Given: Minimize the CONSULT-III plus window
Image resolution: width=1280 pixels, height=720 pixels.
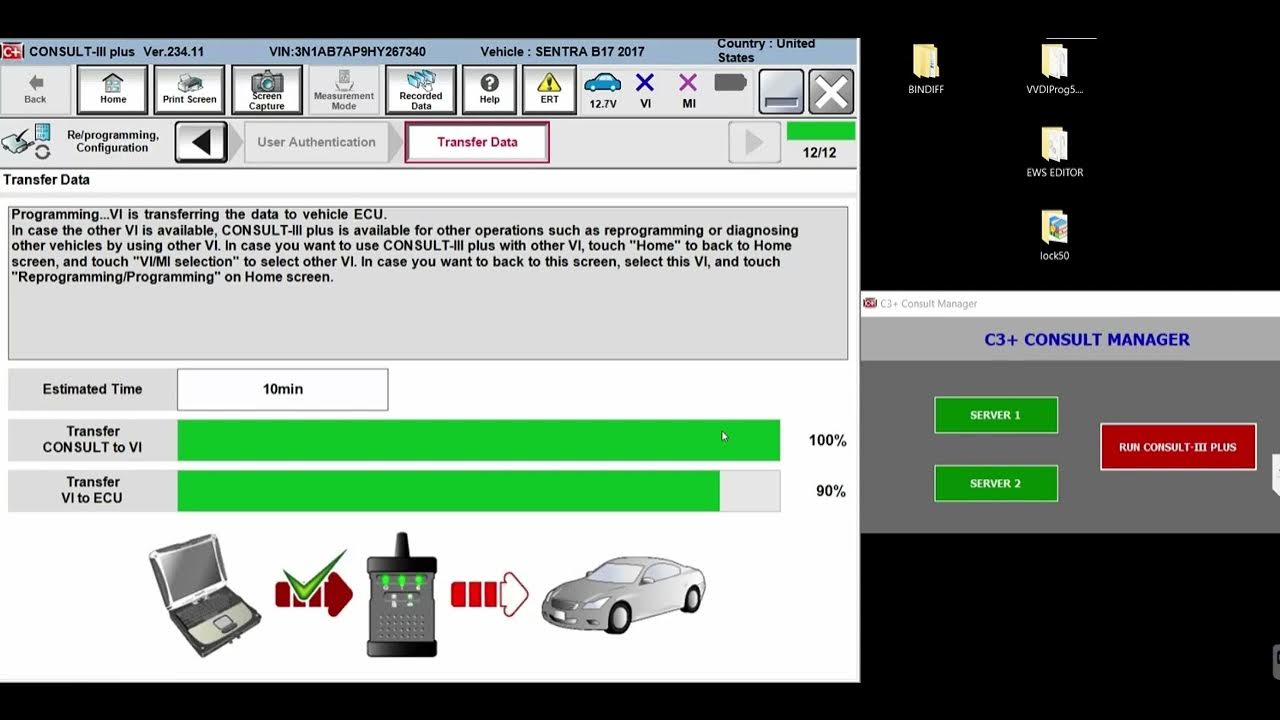Looking at the screenshot, I should [x=781, y=91].
